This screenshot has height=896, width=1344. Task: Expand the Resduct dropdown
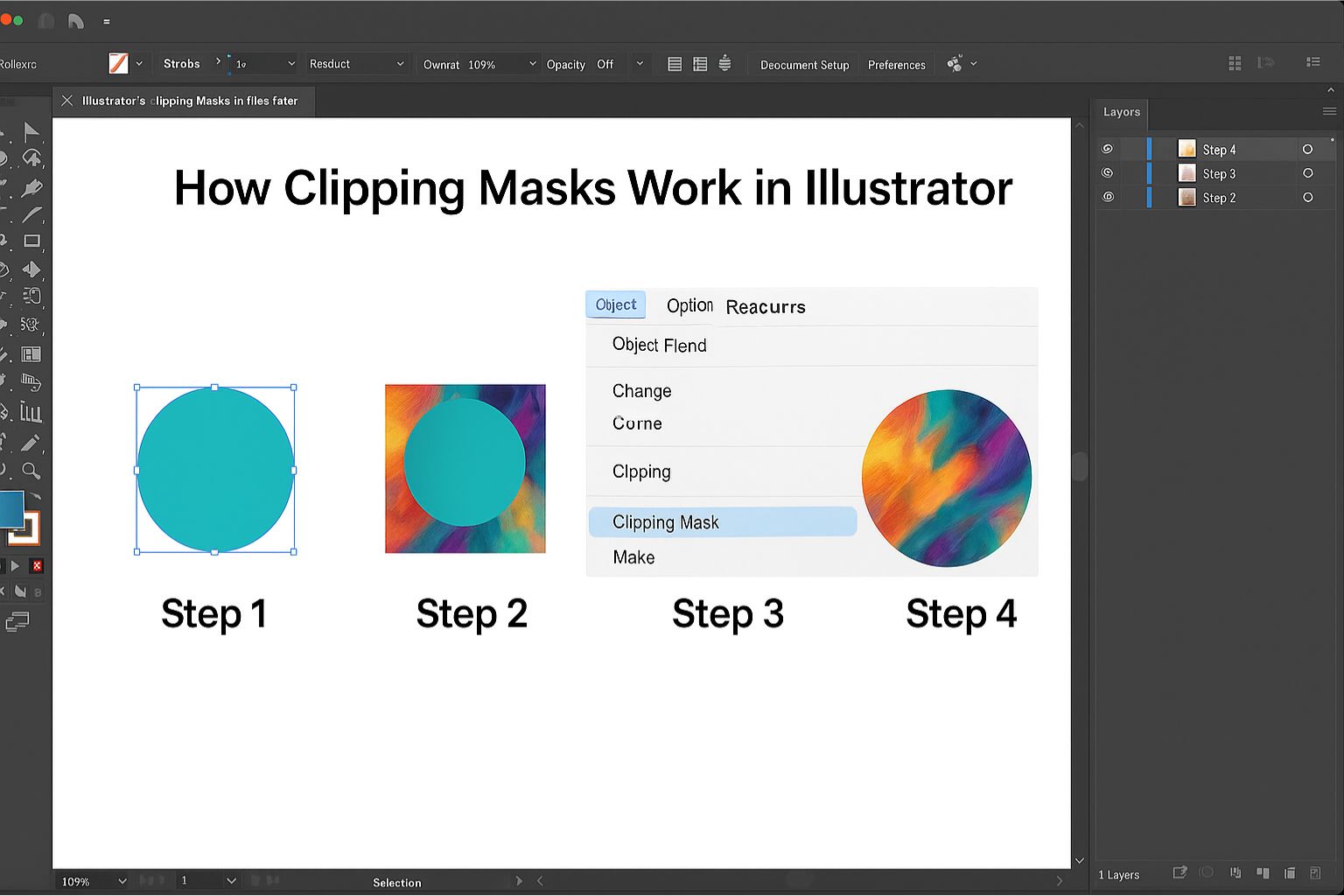[x=400, y=64]
